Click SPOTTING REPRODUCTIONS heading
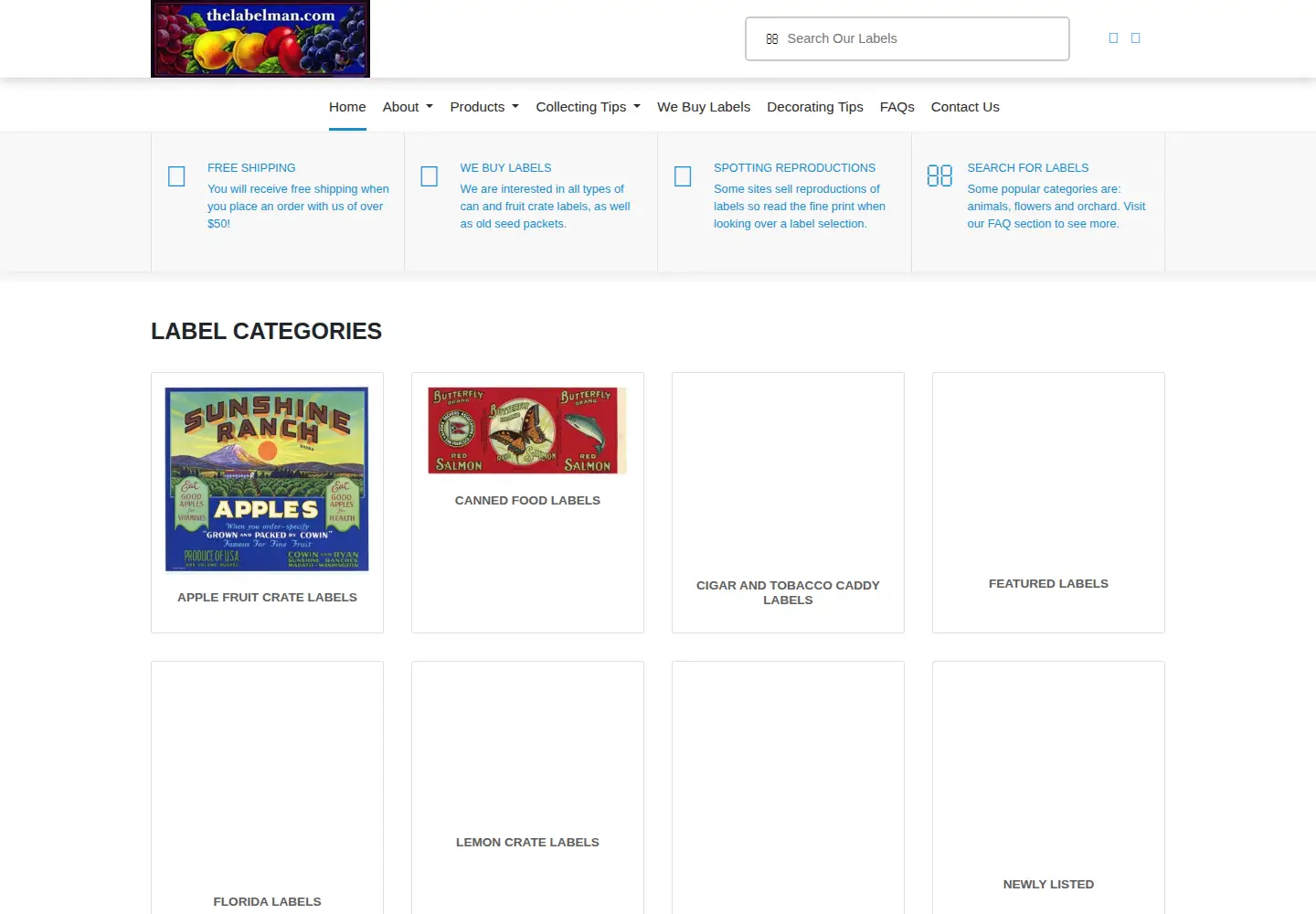This screenshot has width=1316, height=914. point(794,168)
